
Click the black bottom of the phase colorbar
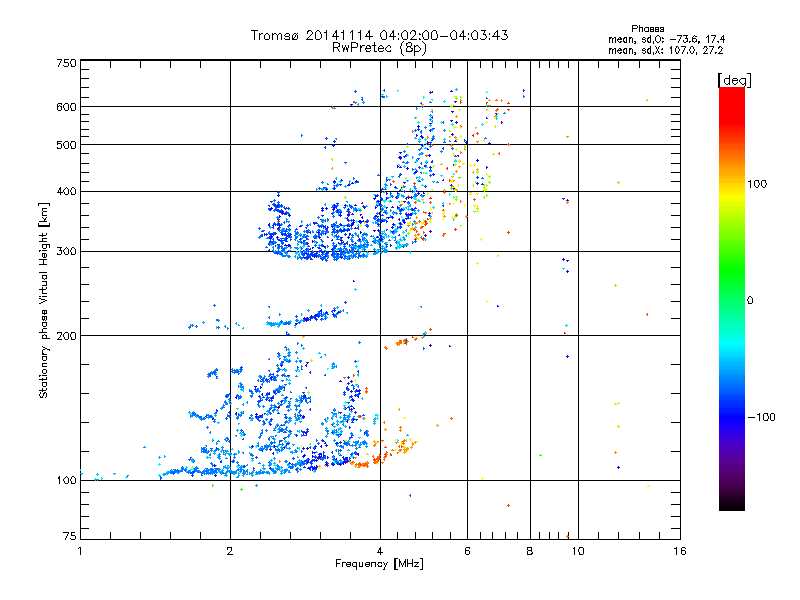click(732, 503)
